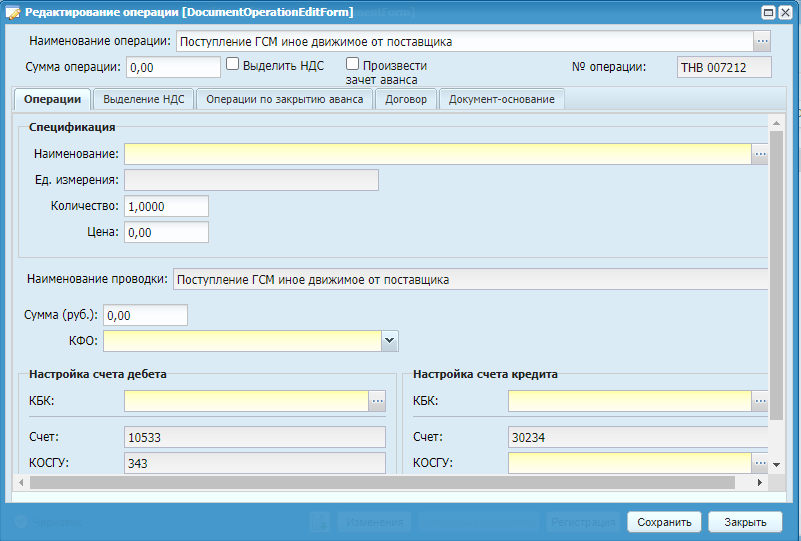Click the Цена input field
The width and height of the screenshot is (801, 541).
click(166, 232)
